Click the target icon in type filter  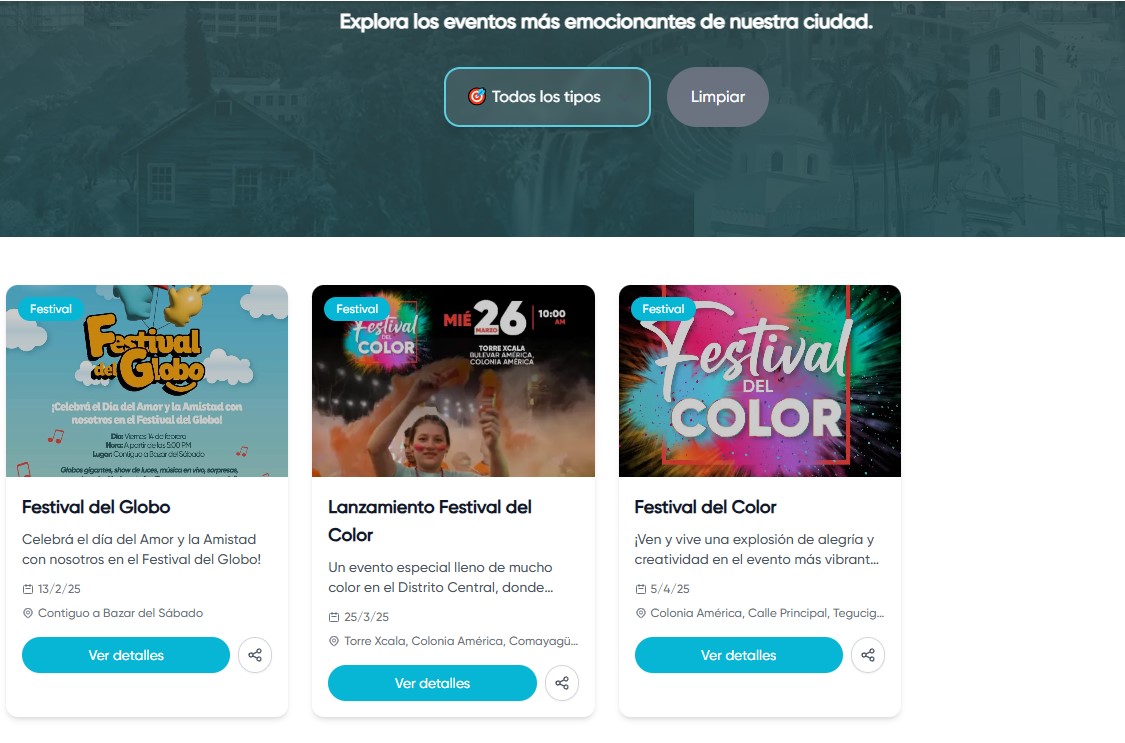pyautogui.click(x=476, y=96)
